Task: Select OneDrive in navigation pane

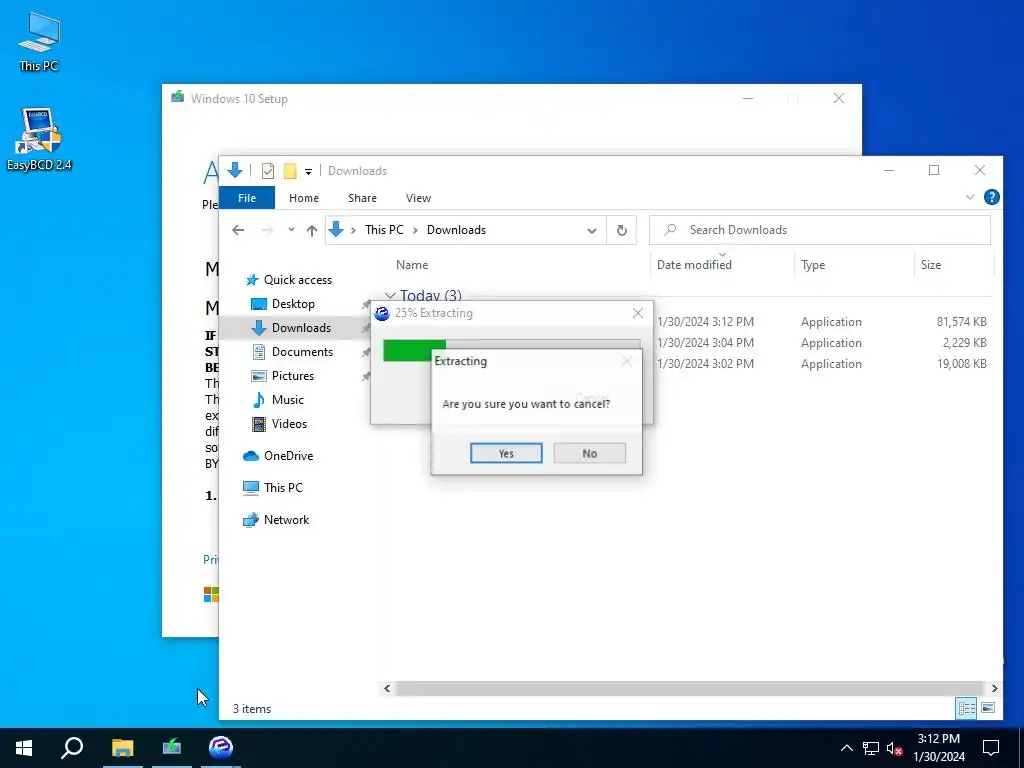Action: pos(288,456)
